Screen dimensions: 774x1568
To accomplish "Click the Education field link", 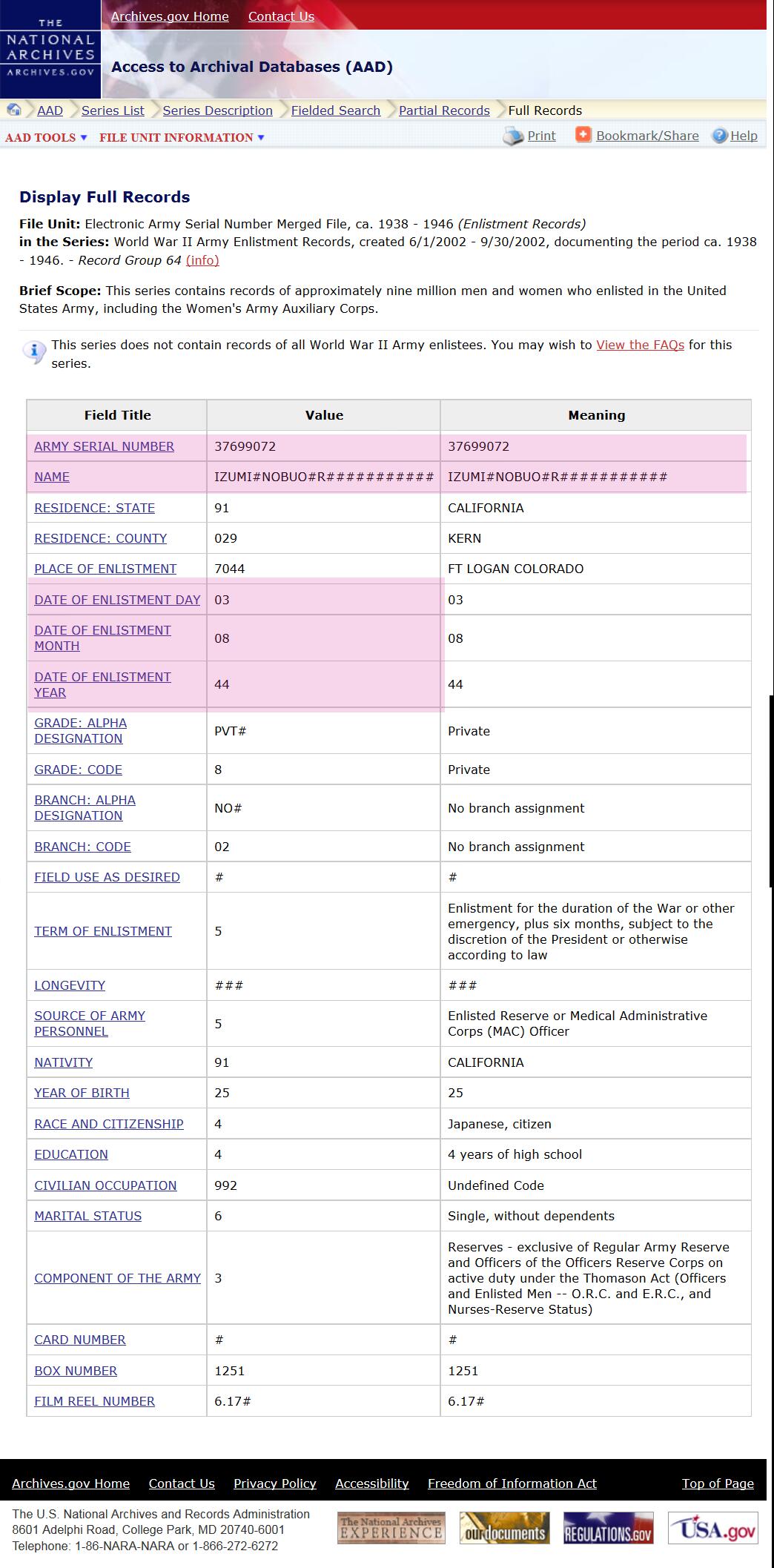I will tap(71, 1154).
